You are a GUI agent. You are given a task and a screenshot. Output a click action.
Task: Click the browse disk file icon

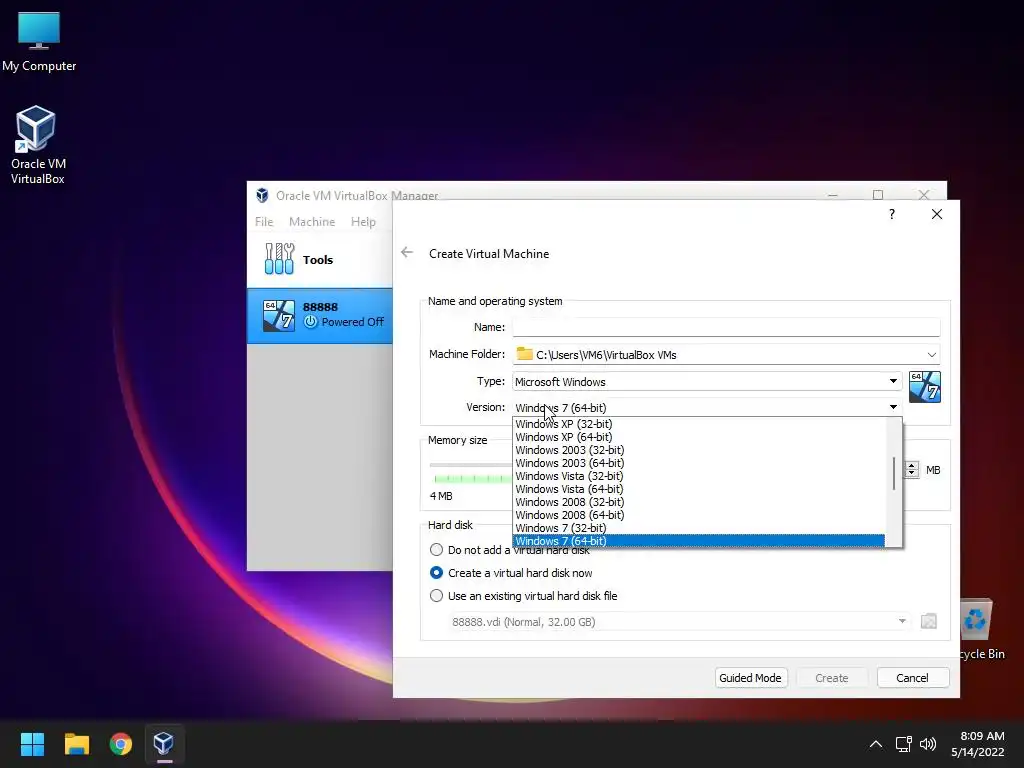[929, 621]
